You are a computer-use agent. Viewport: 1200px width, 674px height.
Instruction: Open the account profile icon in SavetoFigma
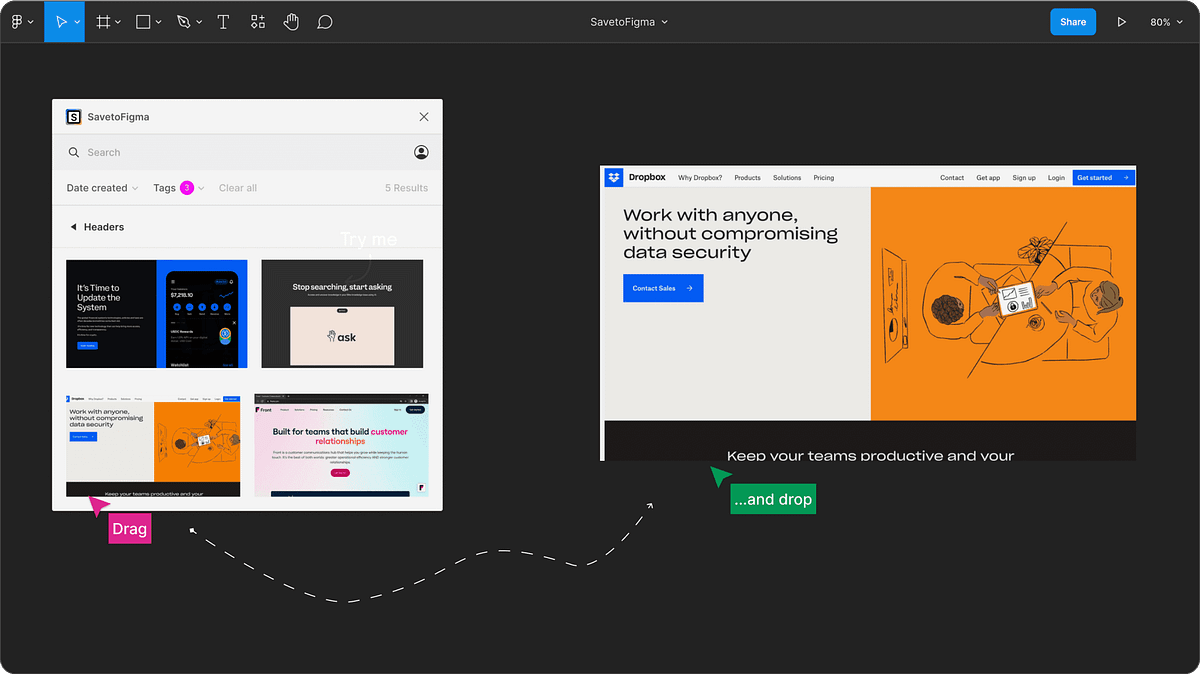pyautogui.click(x=421, y=152)
